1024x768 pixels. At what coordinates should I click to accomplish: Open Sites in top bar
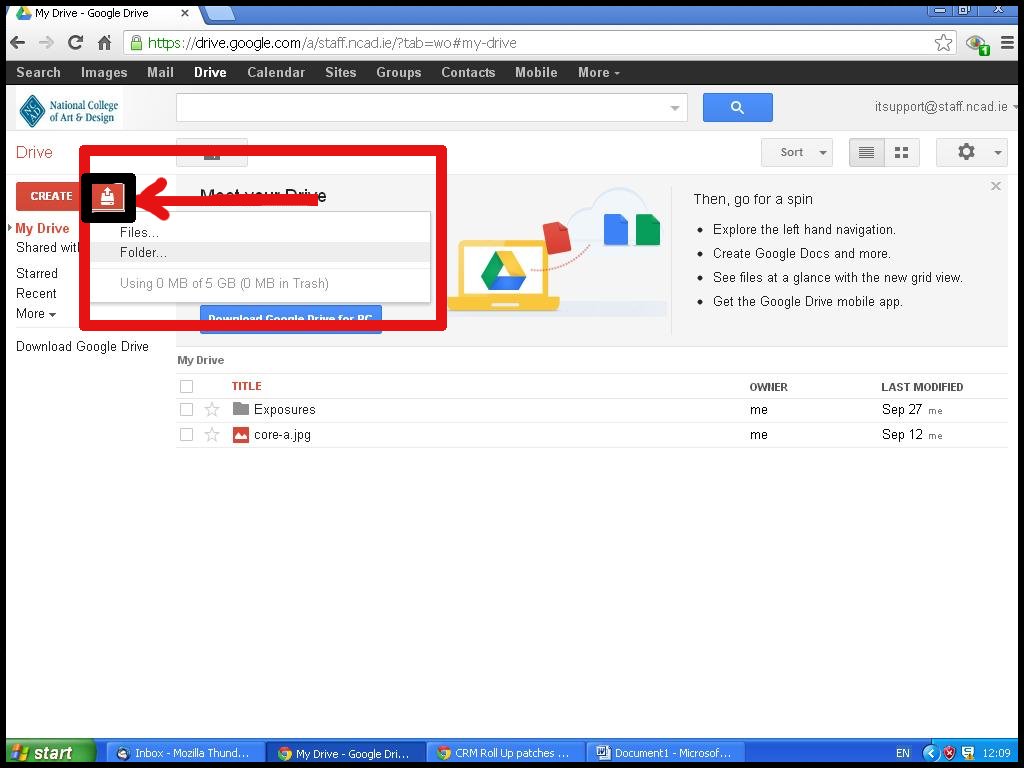click(341, 72)
